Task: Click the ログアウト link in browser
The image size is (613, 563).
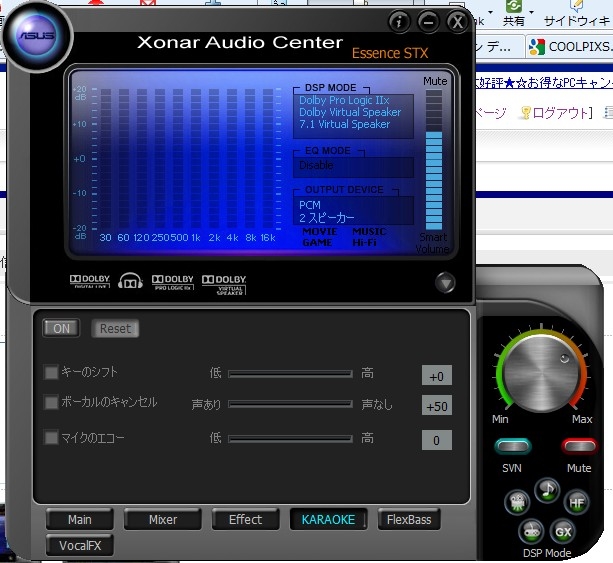Action: point(560,113)
